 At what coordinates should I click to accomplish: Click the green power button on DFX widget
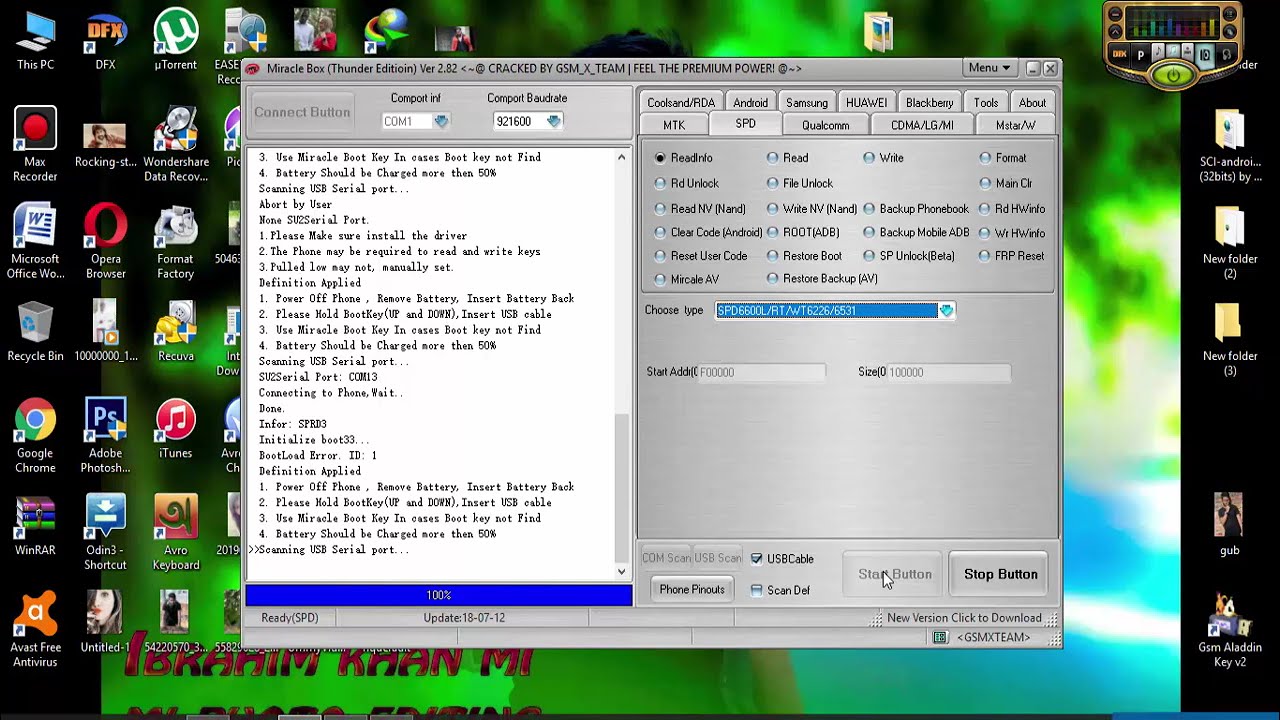pos(1173,75)
